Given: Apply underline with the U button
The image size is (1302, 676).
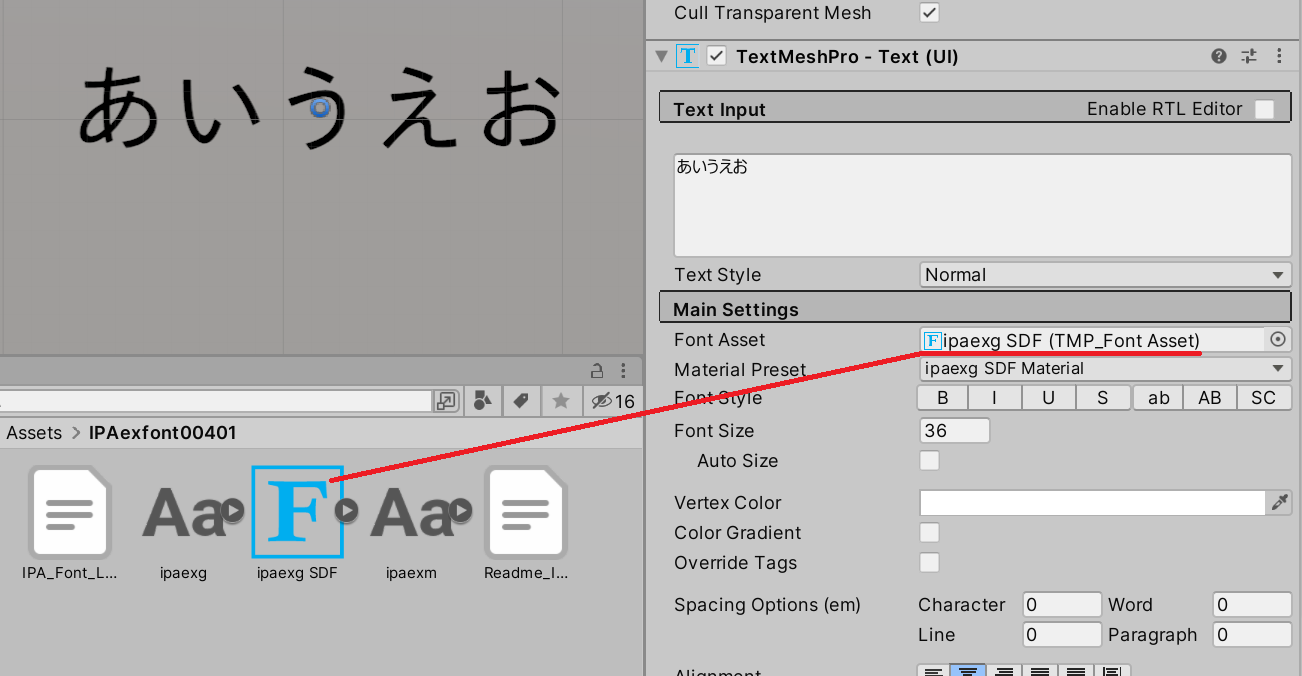Looking at the screenshot, I should point(1048,397).
